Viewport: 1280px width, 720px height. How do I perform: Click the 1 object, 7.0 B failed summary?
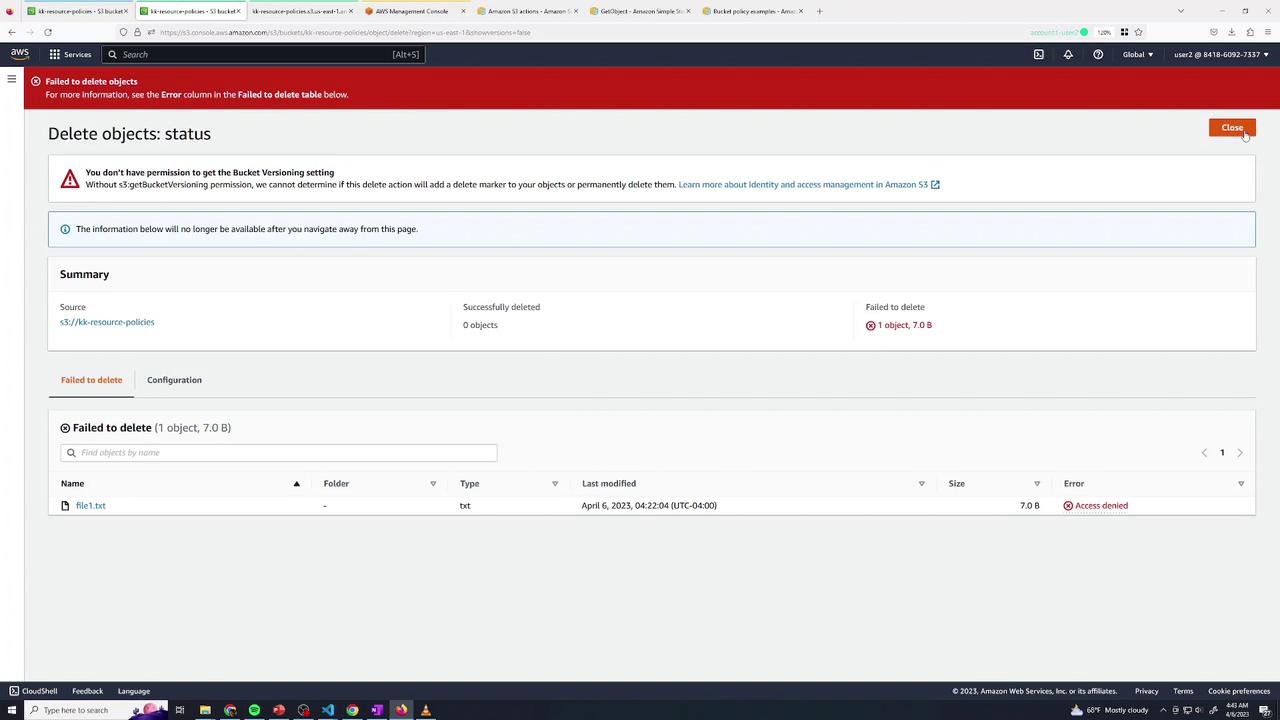(899, 325)
